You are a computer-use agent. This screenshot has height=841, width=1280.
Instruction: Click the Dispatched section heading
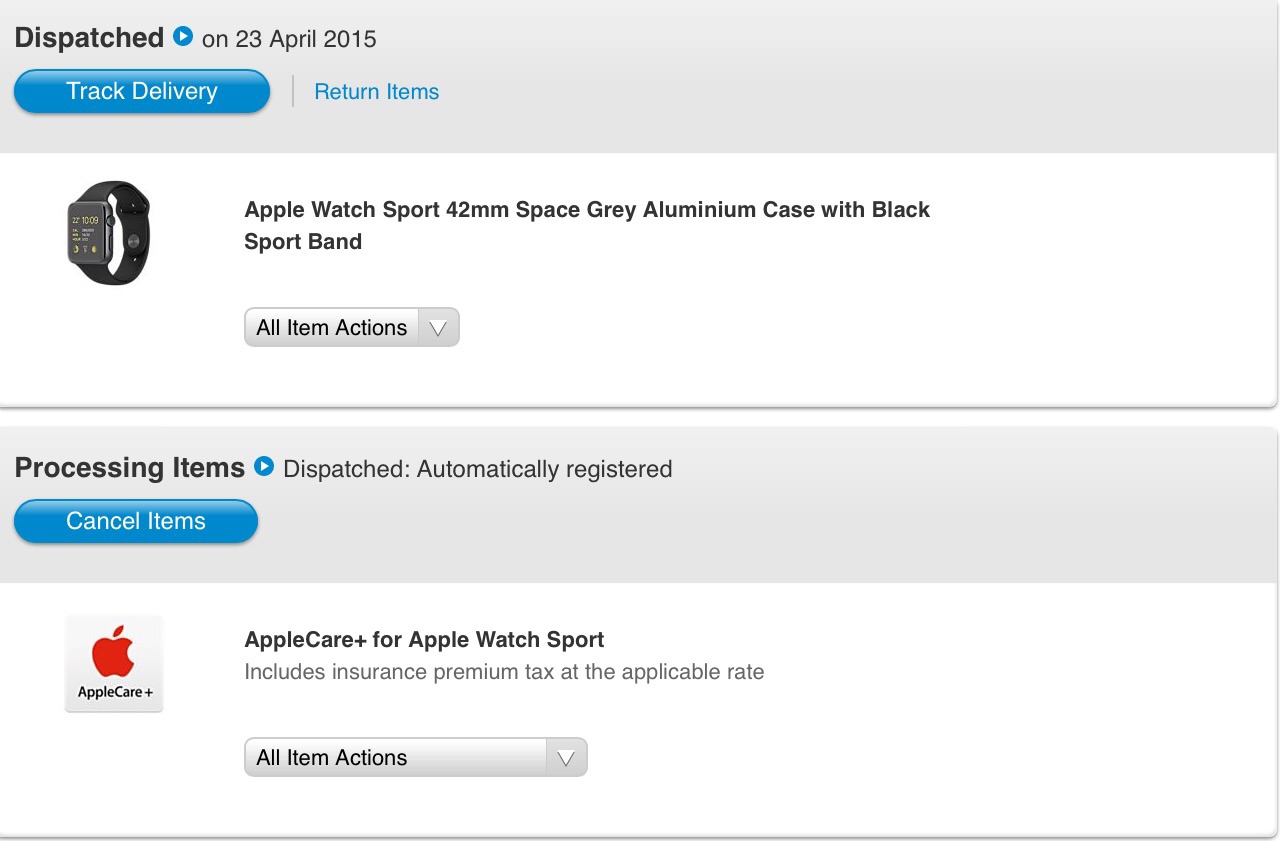click(89, 38)
